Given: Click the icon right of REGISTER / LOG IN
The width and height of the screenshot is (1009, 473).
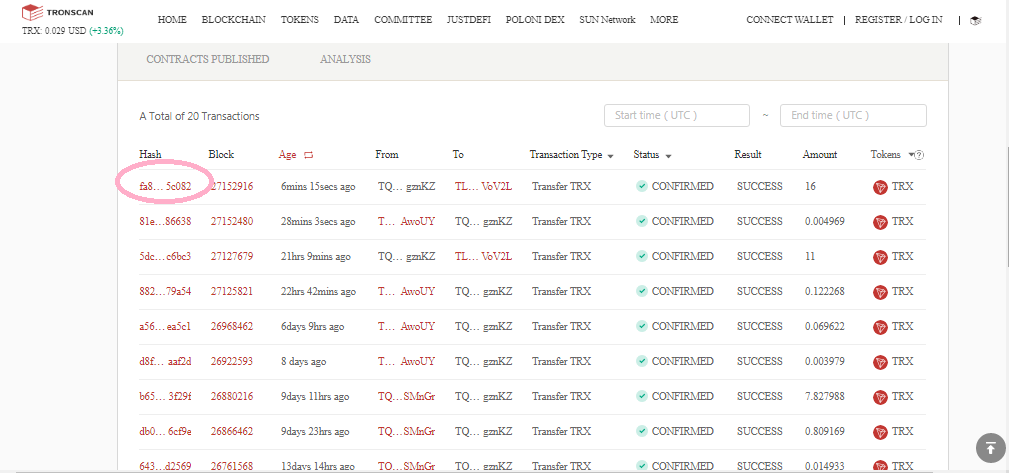Looking at the screenshot, I should pyautogui.click(x=976, y=21).
